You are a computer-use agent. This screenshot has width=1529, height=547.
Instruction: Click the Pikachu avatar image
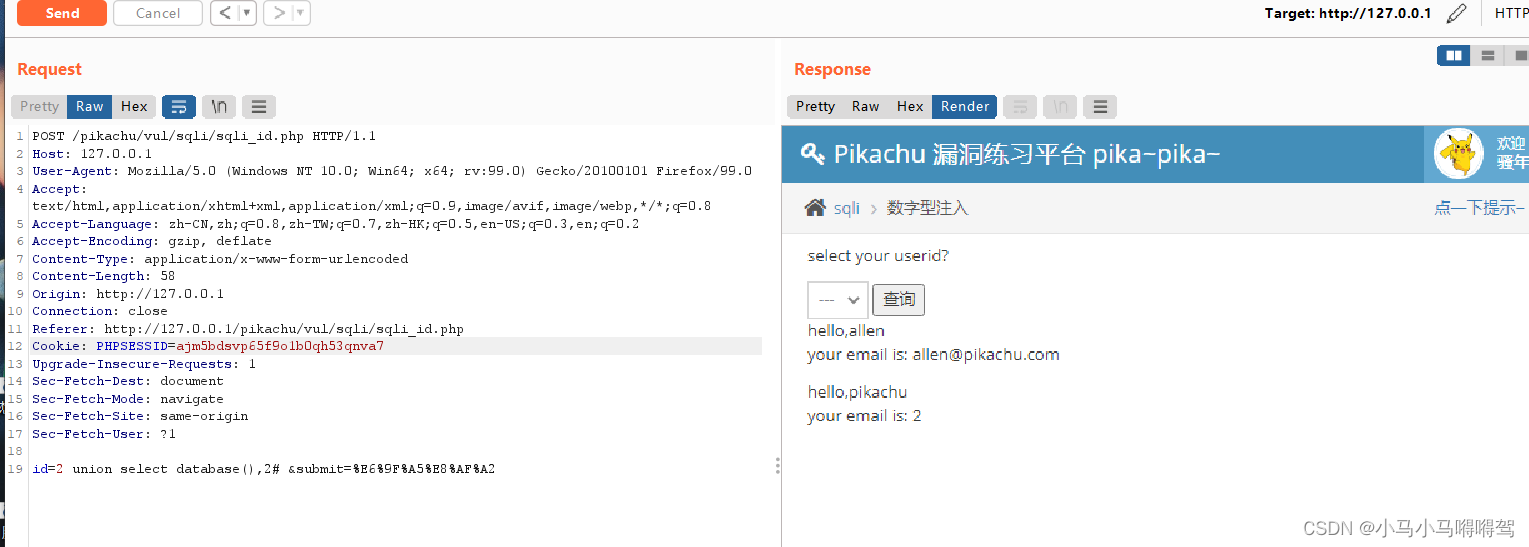pos(1458,155)
